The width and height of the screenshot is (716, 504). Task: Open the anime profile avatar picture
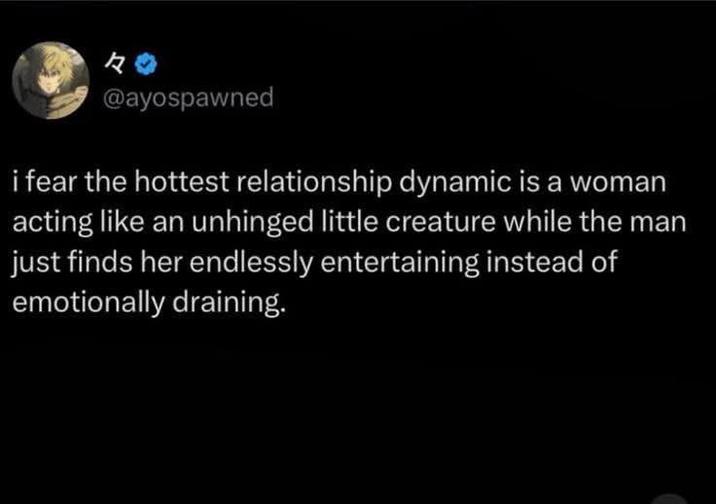click(51, 80)
